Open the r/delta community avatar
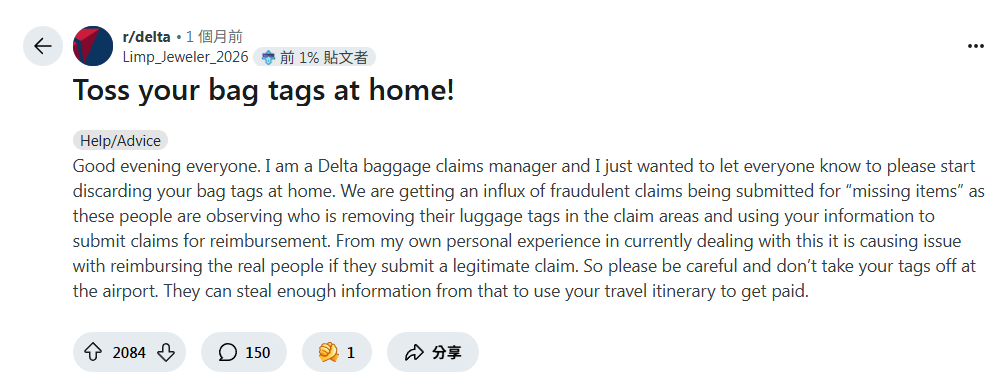998x380 pixels. point(93,46)
